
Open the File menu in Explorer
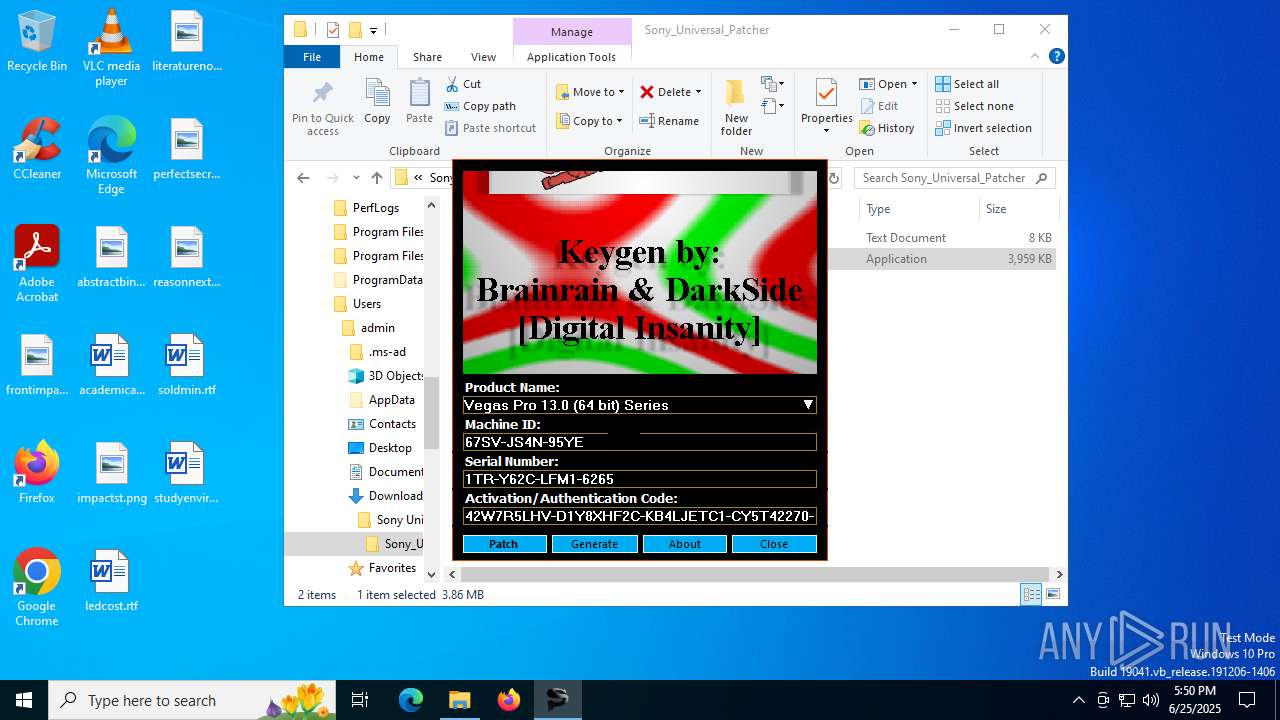click(312, 57)
